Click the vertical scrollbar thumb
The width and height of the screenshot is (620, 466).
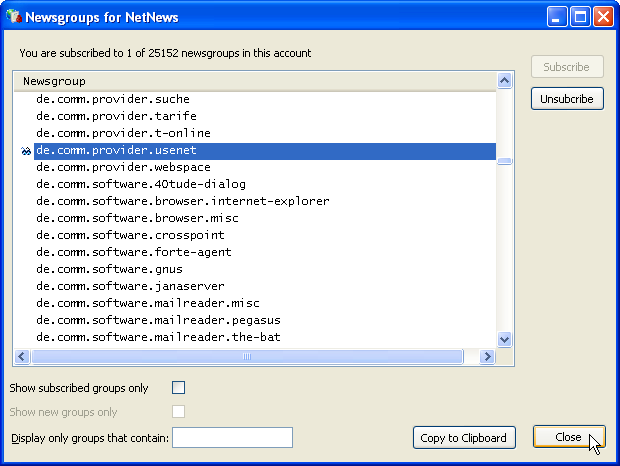coord(505,160)
